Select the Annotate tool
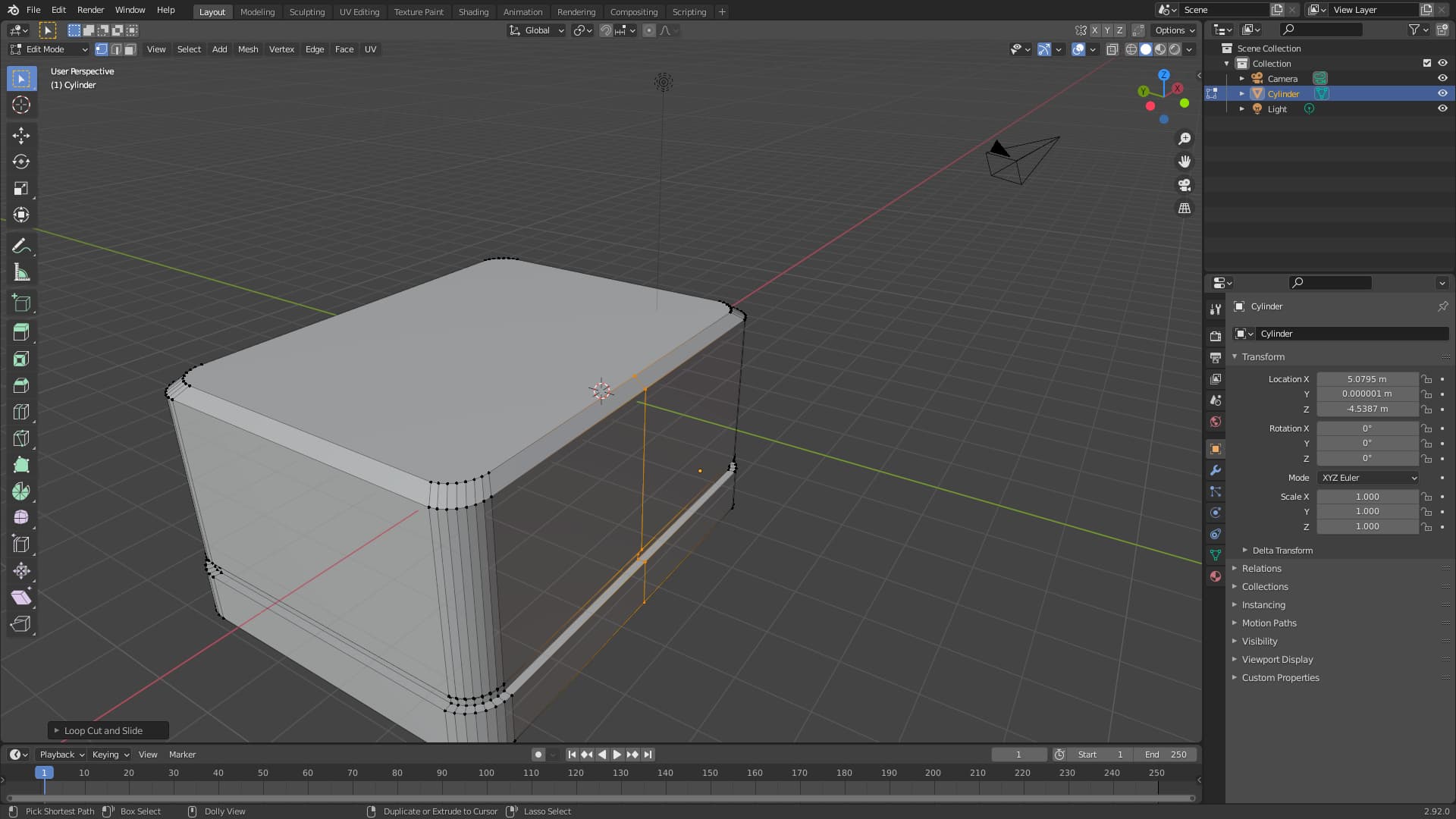 20,245
